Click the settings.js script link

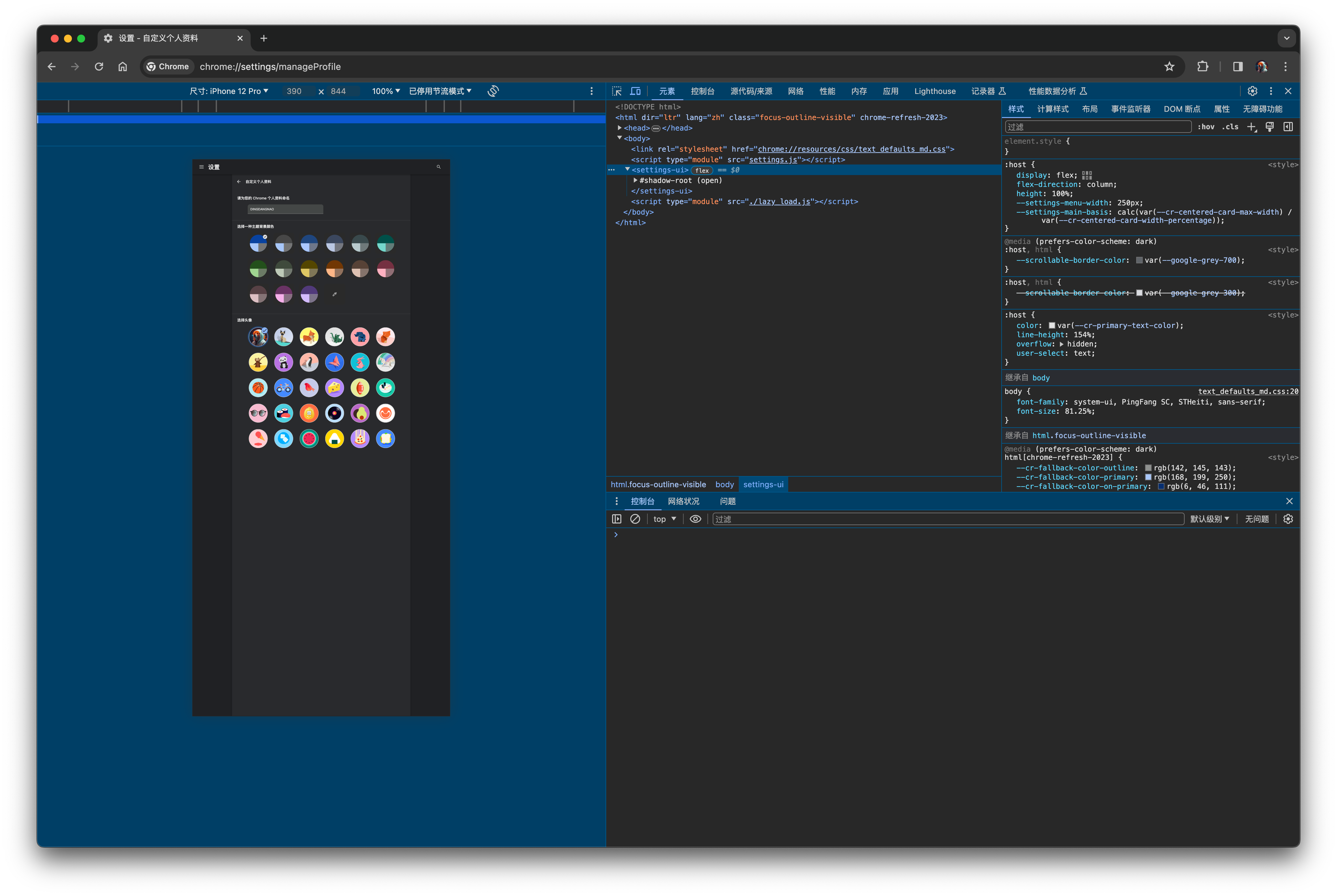tap(773, 160)
